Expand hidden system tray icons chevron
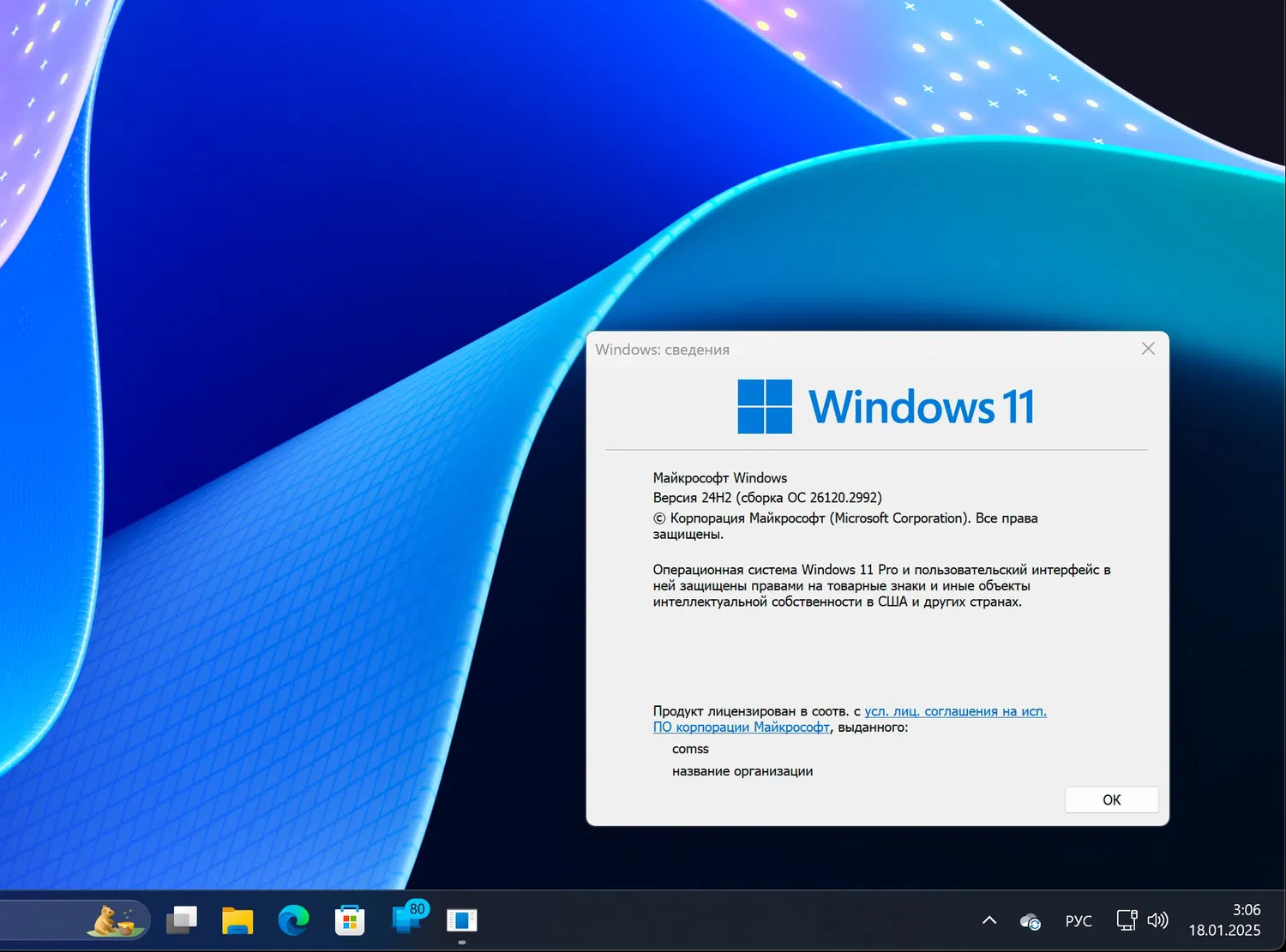The image size is (1286, 952). tap(989, 919)
